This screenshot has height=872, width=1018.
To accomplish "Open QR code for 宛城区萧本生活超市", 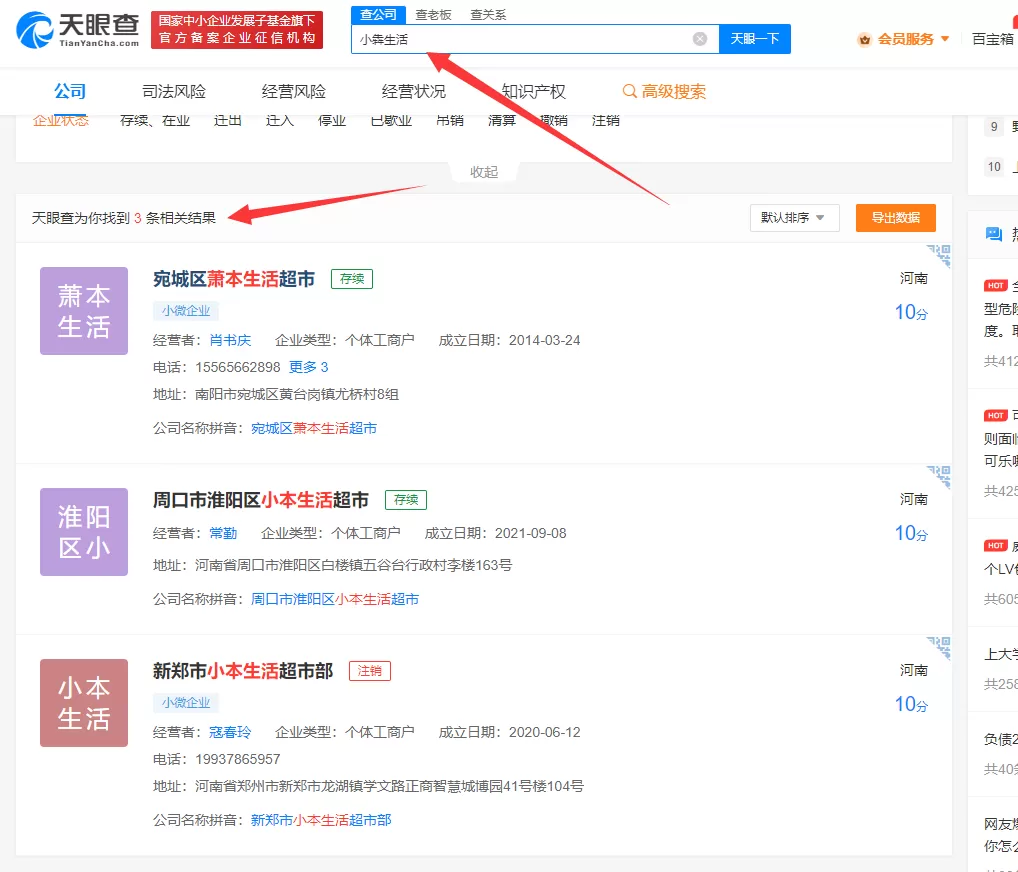I will click(939, 256).
